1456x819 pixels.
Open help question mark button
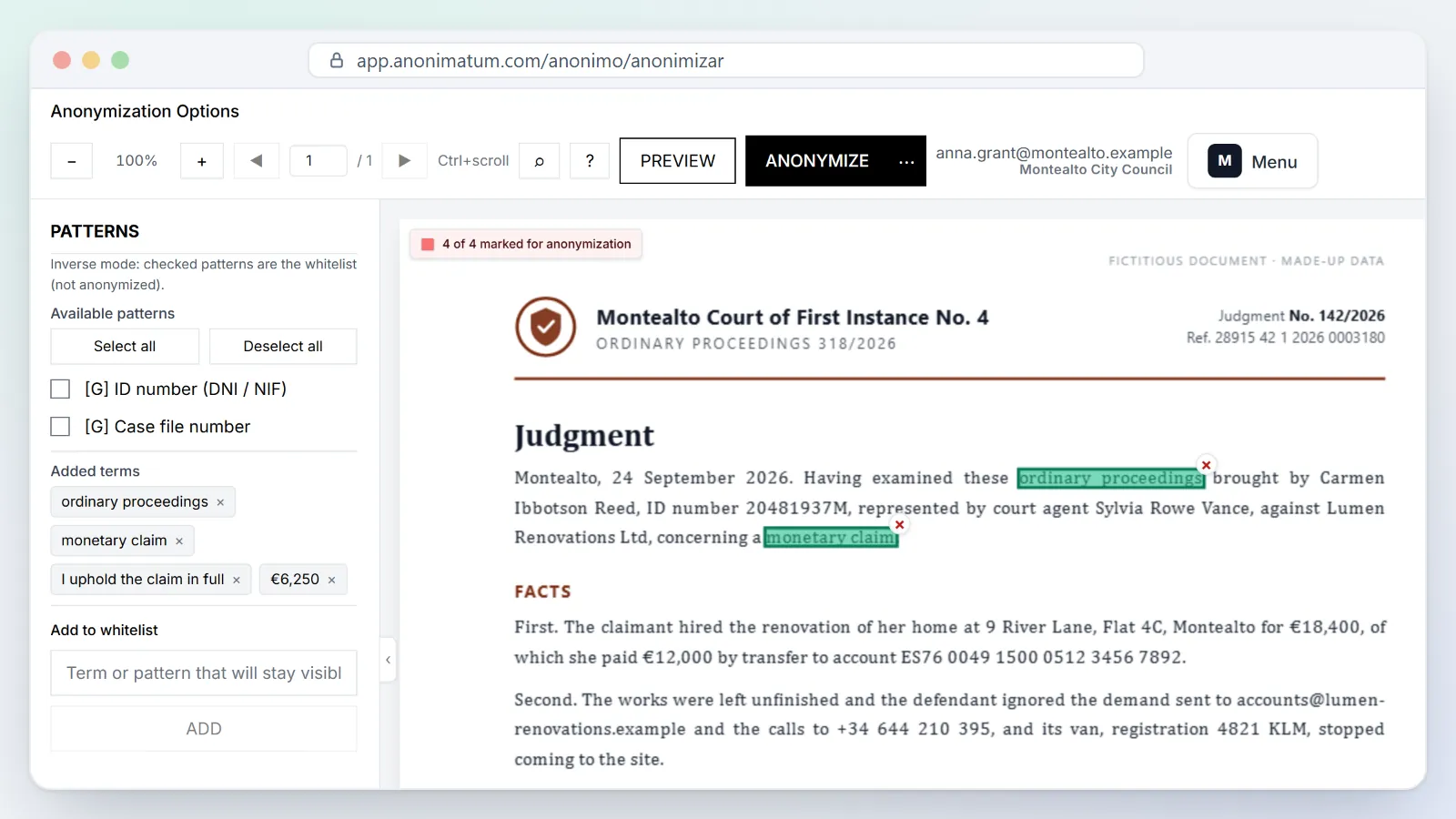click(590, 161)
